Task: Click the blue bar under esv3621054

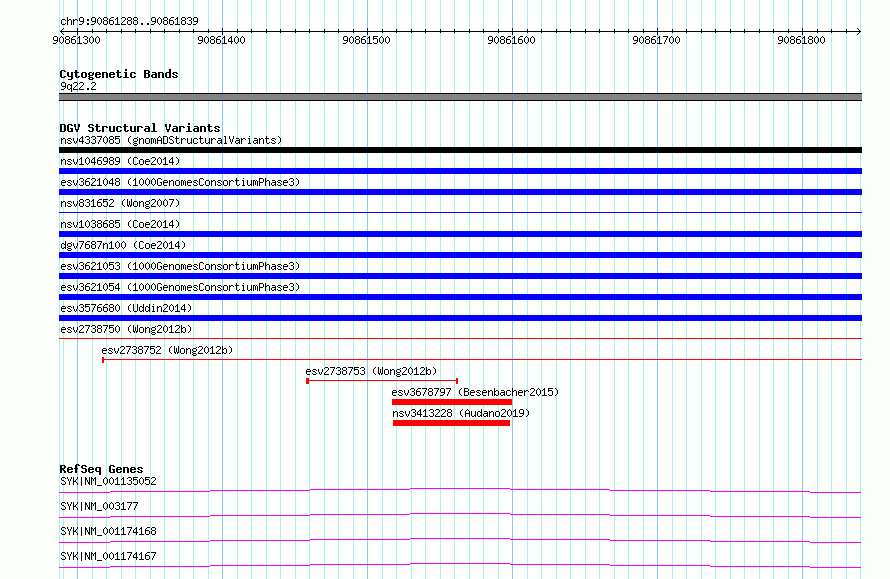Action: (x=460, y=297)
